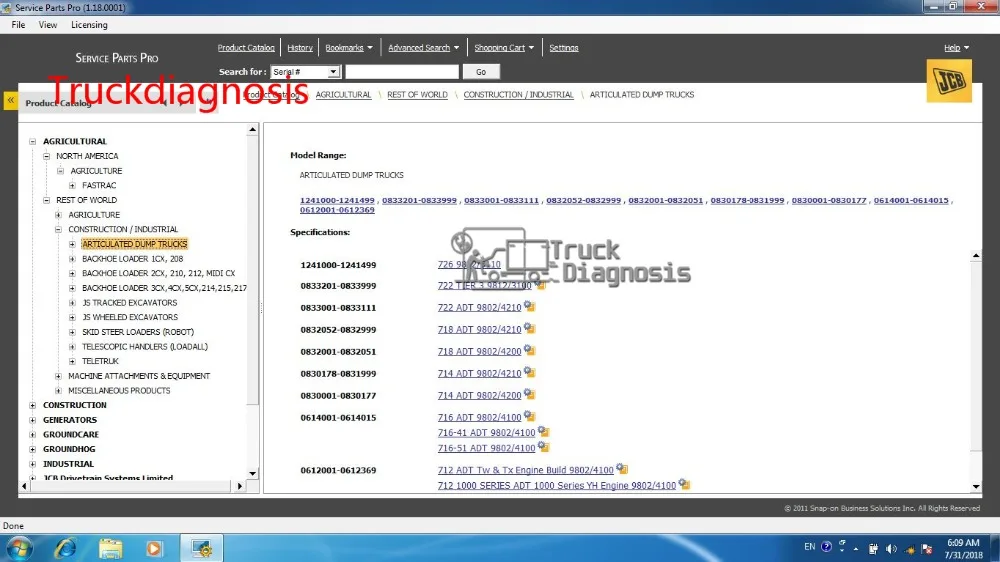Collapse the AGRICULTURAL tree node
Image resolution: width=1000 pixels, height=562 pixels.
point(33,142)
